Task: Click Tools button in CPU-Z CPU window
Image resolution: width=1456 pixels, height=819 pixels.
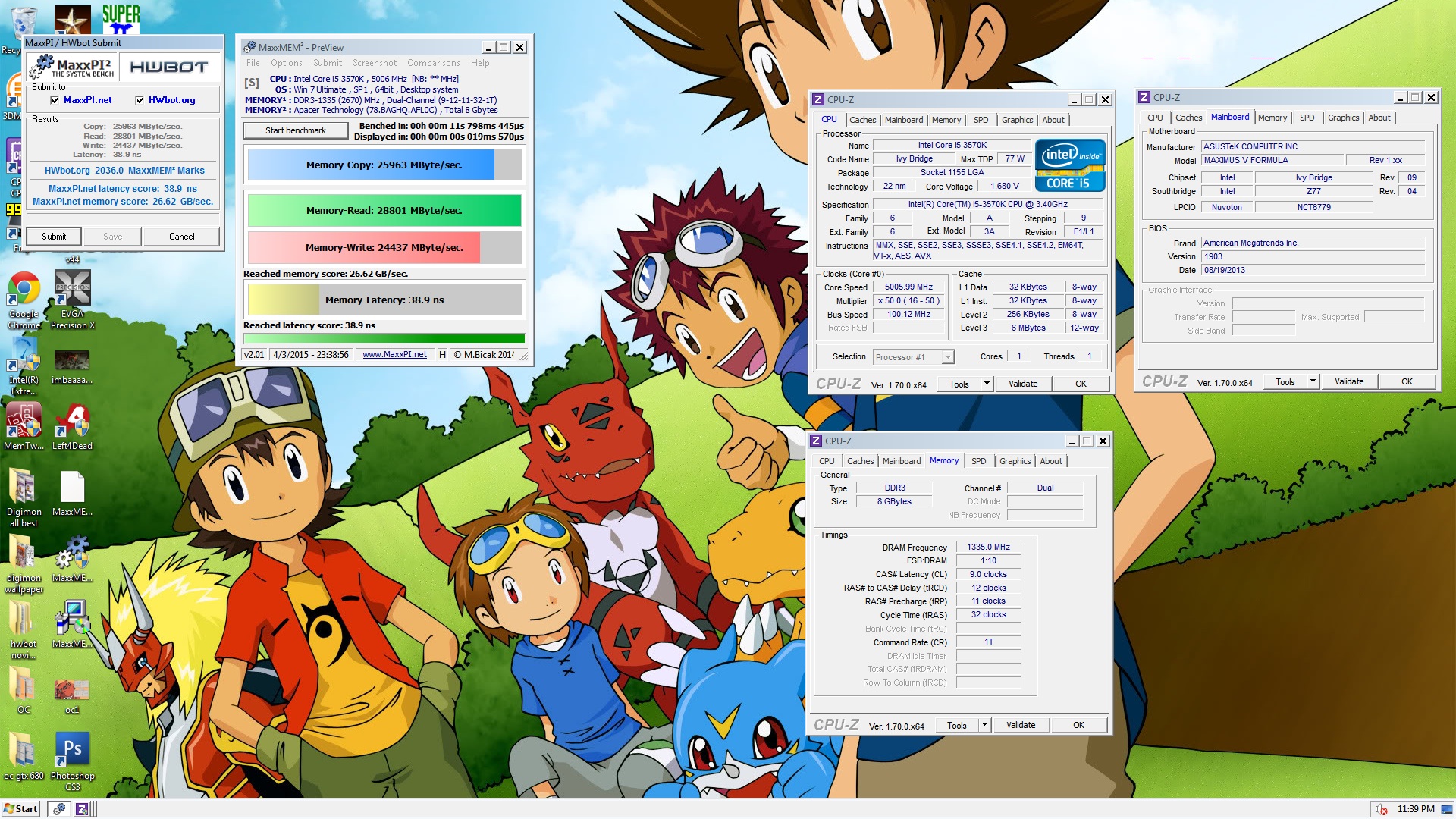Action: (959, 384)
